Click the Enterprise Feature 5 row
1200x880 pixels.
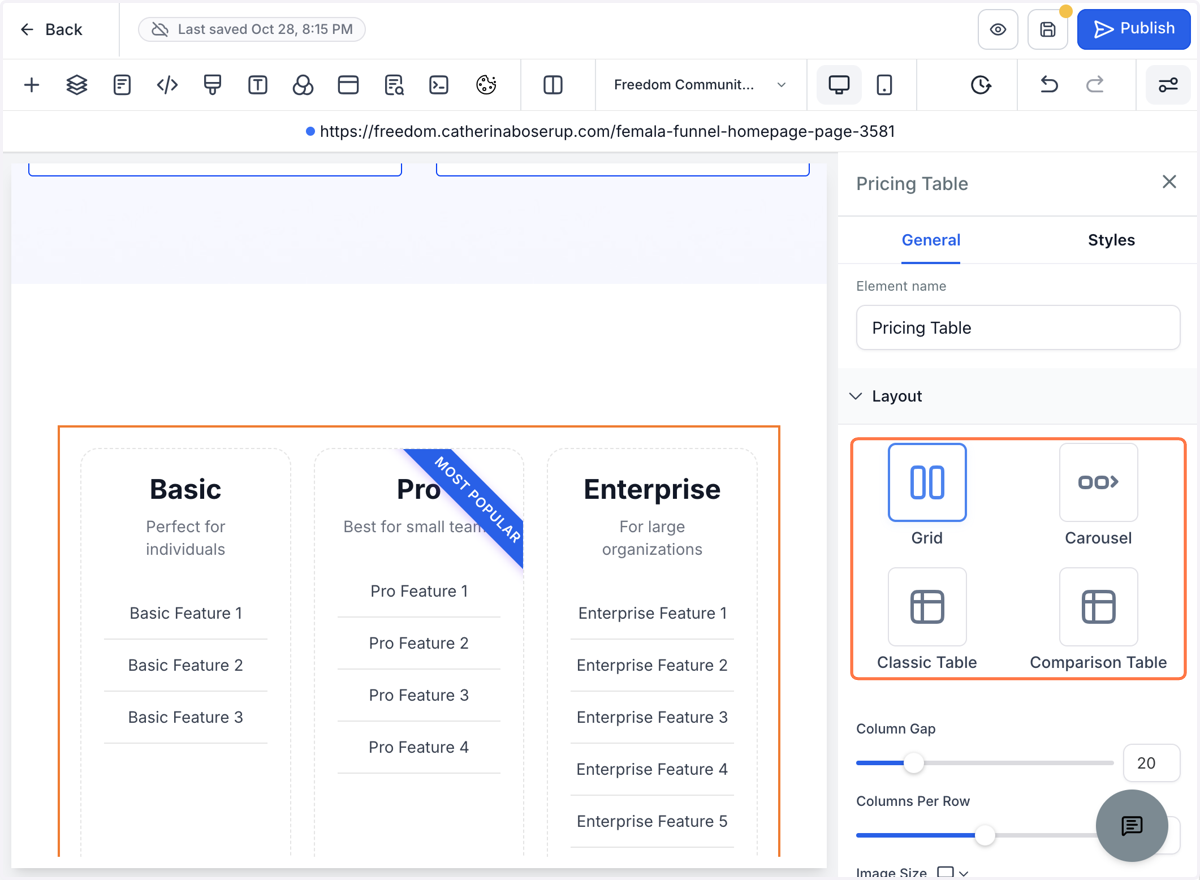652,821
